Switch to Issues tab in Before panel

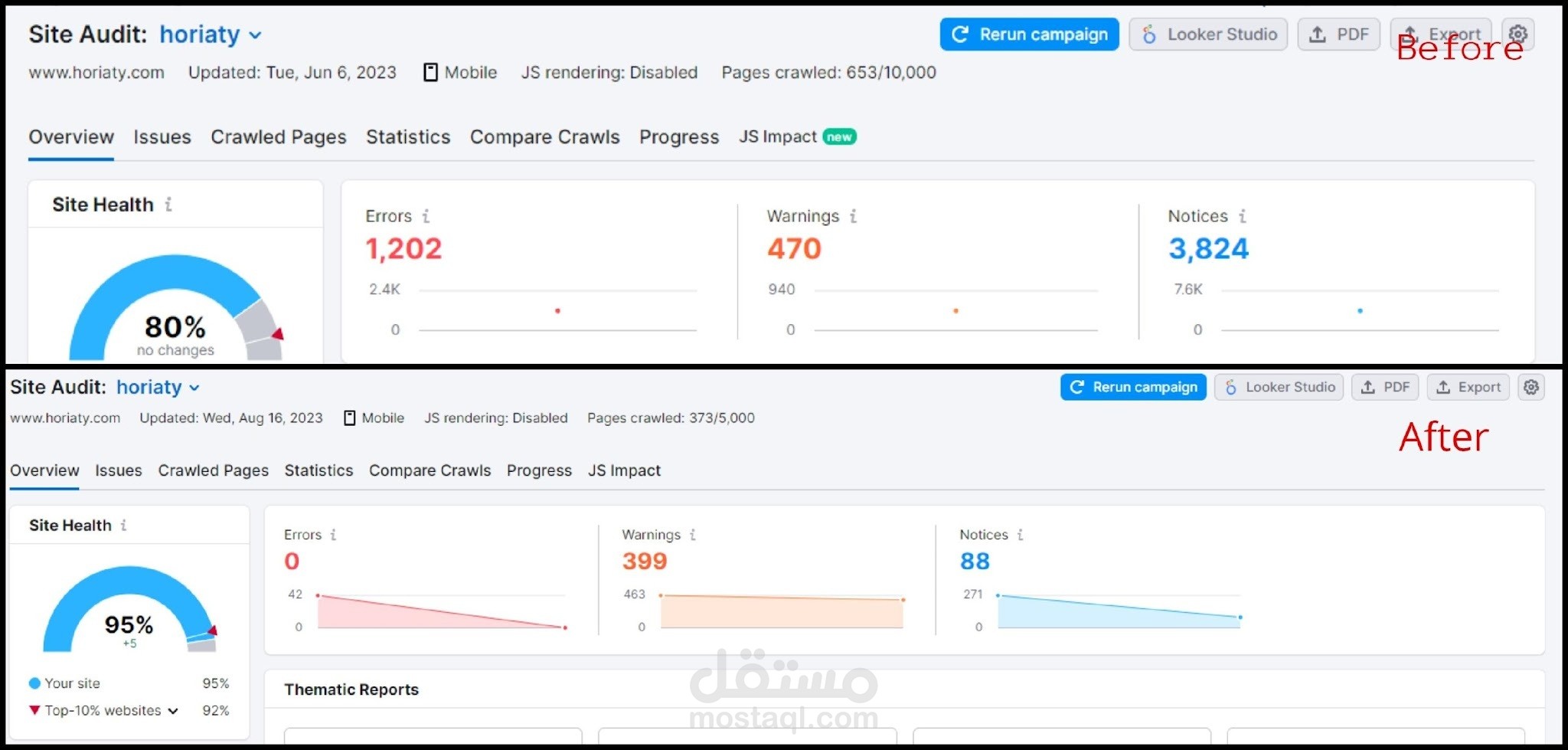pyautogui.click(x=162, y=137)
